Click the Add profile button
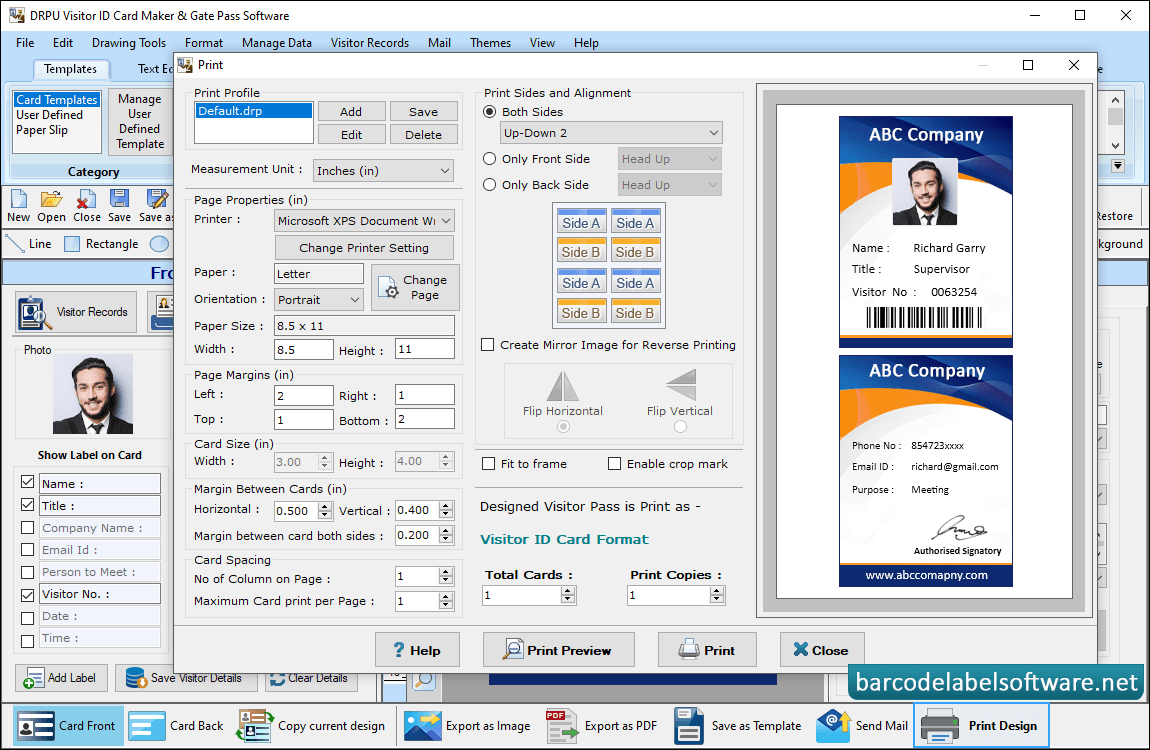Image resolution: width=1150 pixels, height=750 pixels. tap(351, 111)
